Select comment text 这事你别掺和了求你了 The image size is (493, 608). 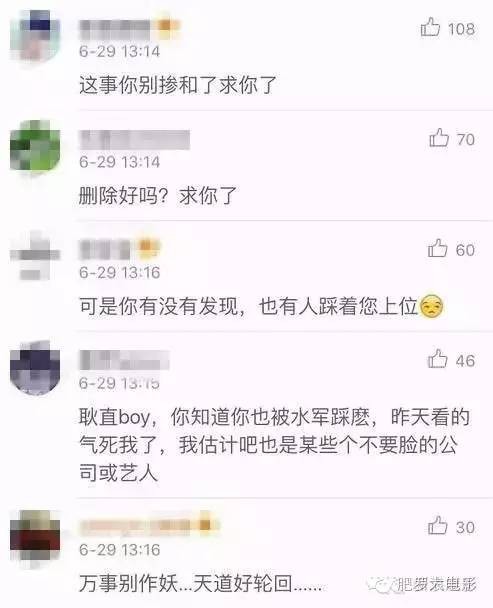[x=178, y=85]
